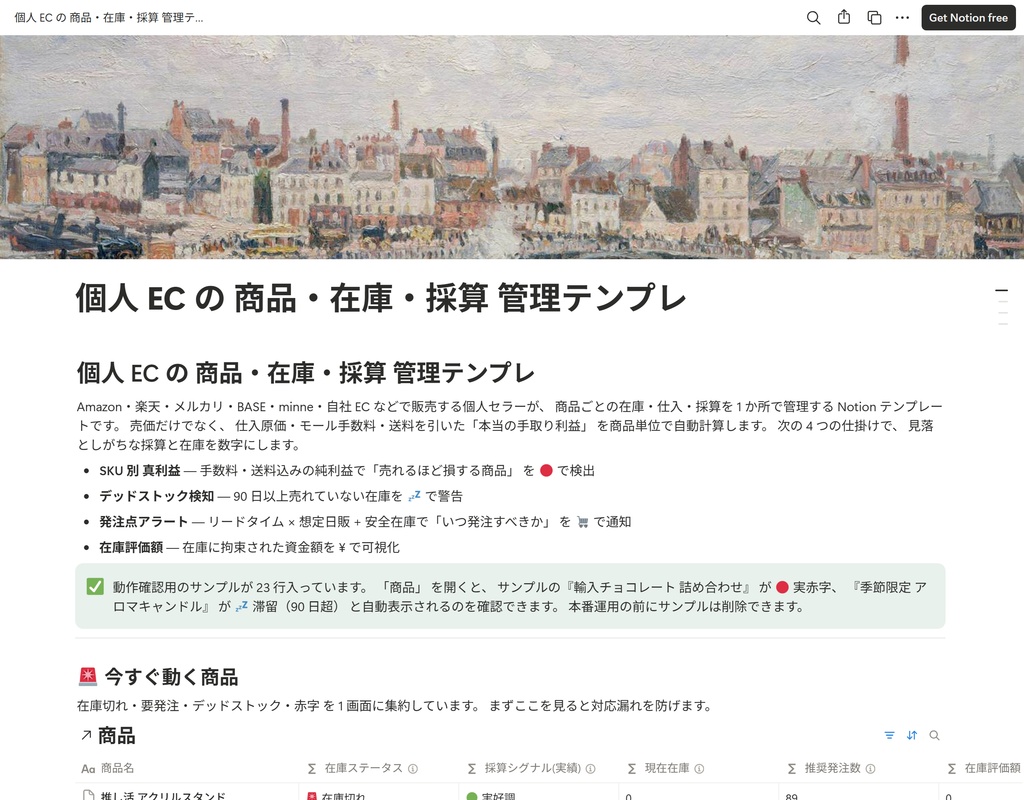Click the sort icon of the 商品 database
The image size is (1024, 800).
[912, 735]
